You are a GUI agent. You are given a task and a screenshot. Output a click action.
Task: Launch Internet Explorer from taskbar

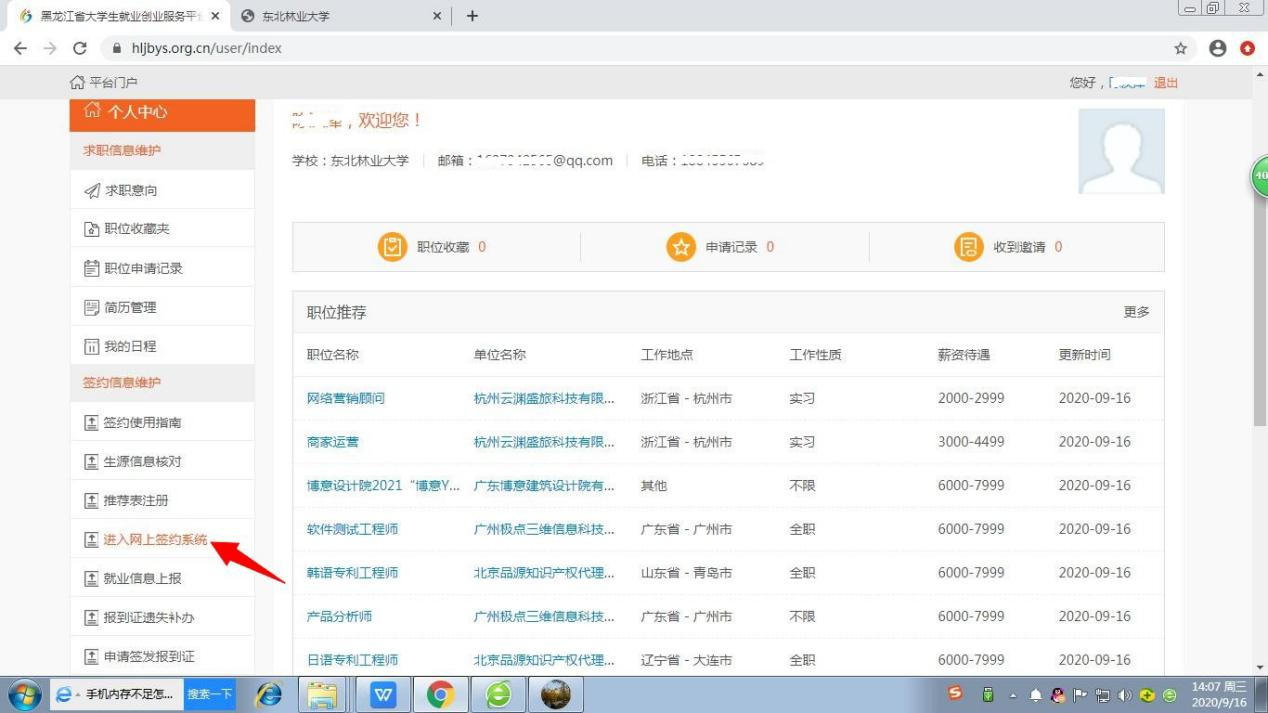tap(268, 694)
